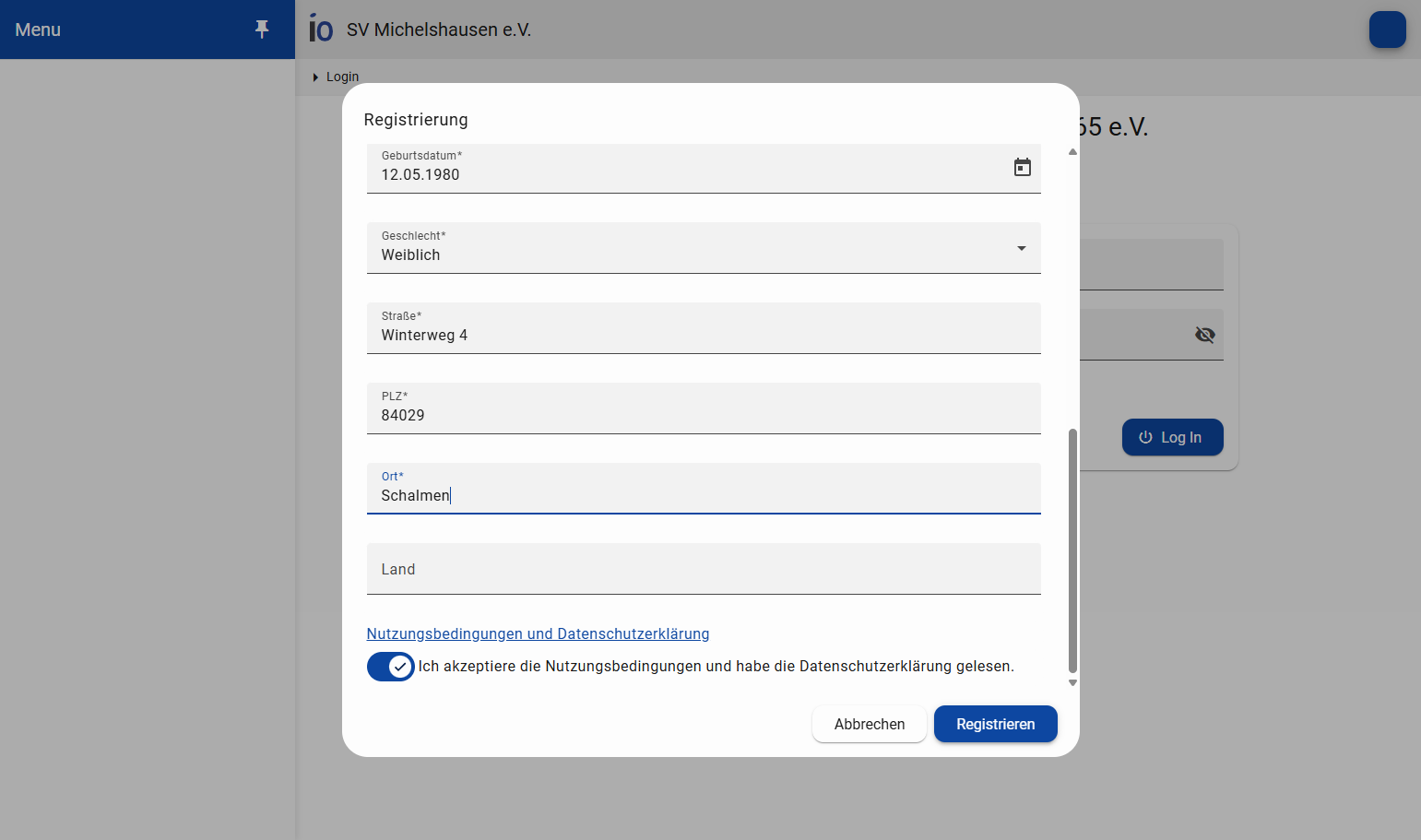
Task: Click the Registrierung dialog heading
Action: tap(416, 120)
